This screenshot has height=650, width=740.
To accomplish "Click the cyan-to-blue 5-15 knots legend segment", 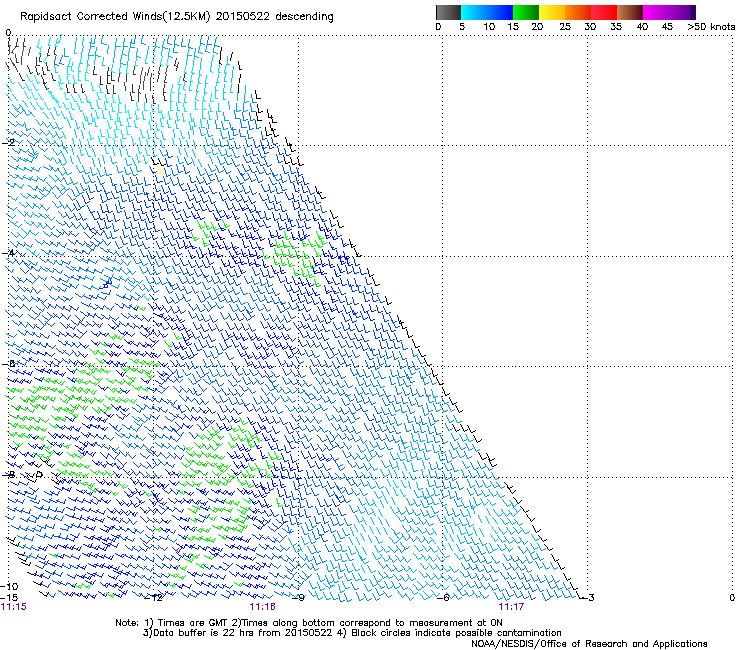I will [x=487, y=12].
